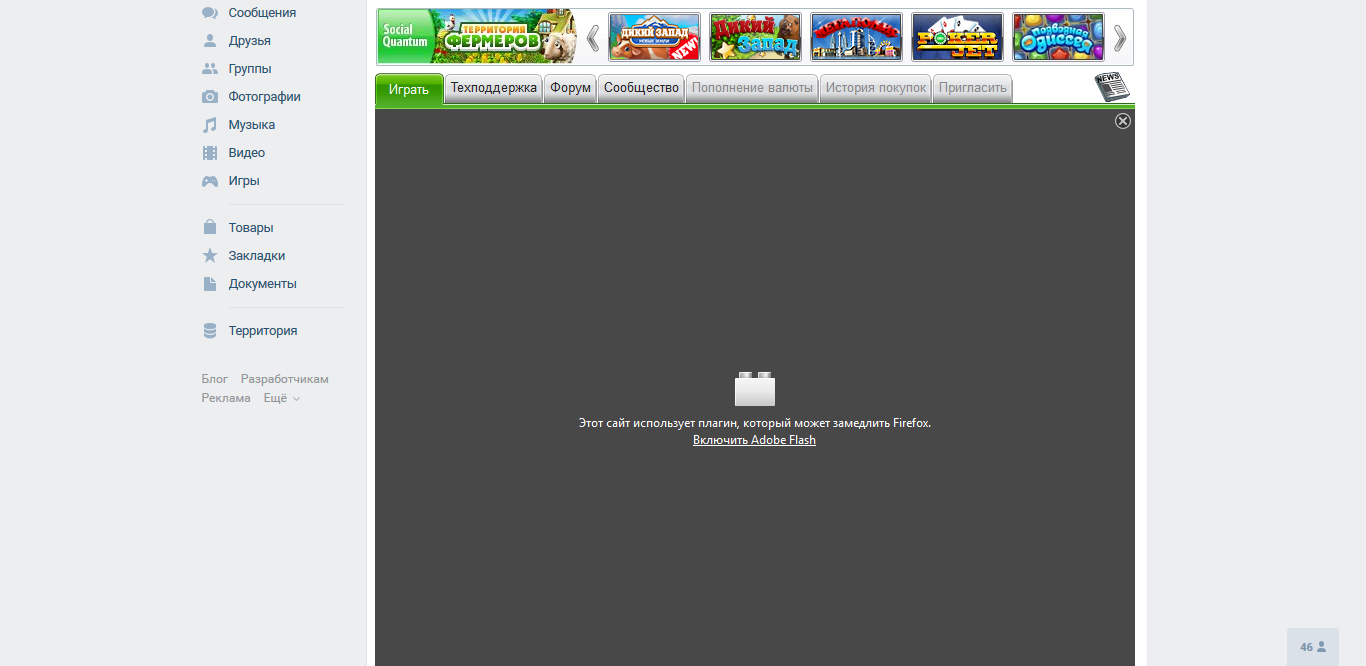Viewport: 1366px width, 666px height.
Task: Launch the Poker Jet game thumbnail
Action: (957, 37)
